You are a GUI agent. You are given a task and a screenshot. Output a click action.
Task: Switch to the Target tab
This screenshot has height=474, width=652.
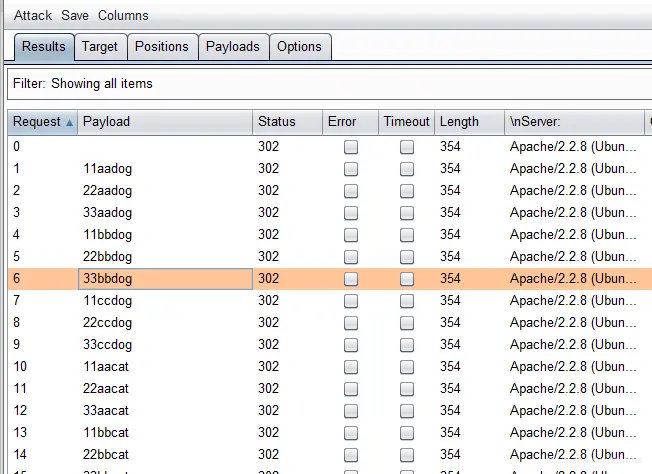point(99,46)
